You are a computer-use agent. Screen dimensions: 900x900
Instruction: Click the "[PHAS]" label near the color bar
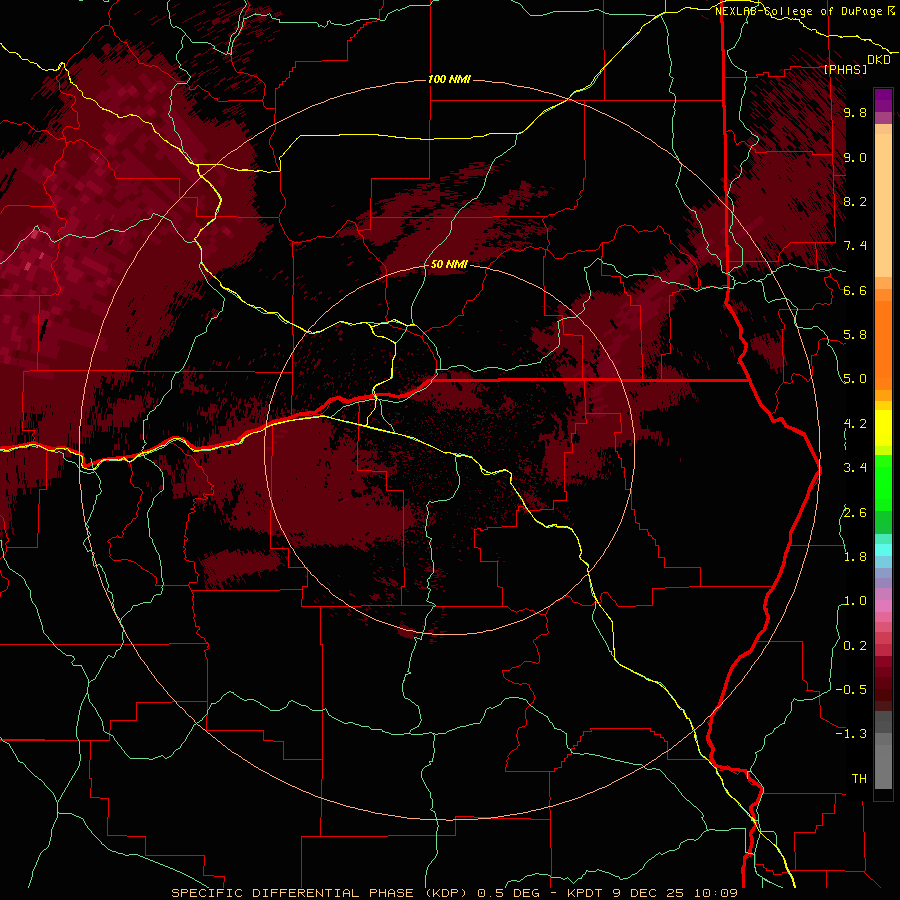[845, 69]
